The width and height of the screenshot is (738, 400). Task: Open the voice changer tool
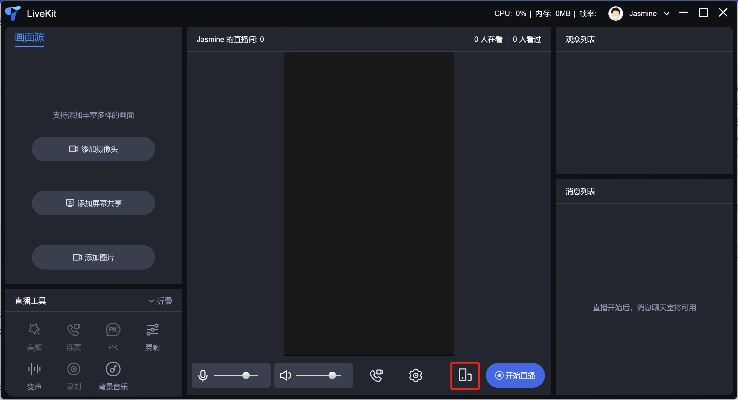34,371
